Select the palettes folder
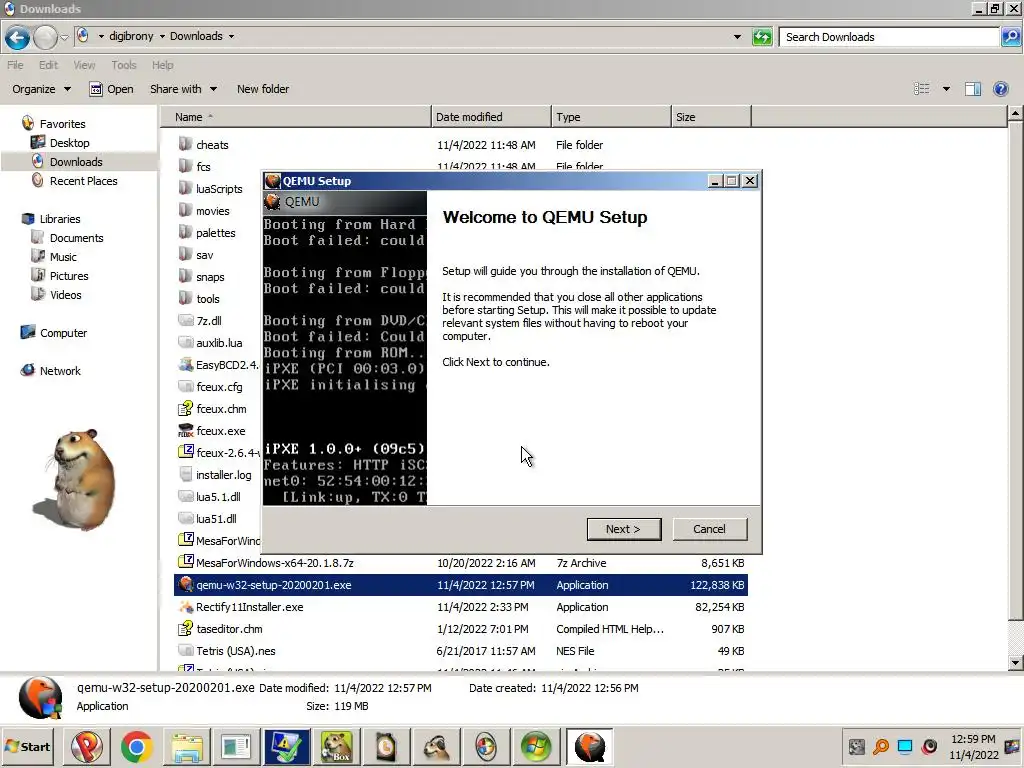The image size is (1024, 768). point(216,232)
